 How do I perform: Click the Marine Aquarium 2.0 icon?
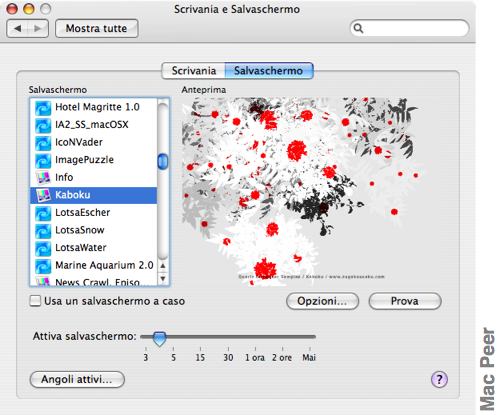[43, 266]
